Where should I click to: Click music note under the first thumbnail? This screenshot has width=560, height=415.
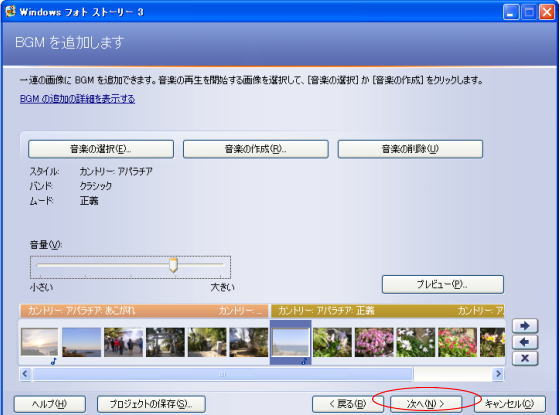[x=54, y=361]
